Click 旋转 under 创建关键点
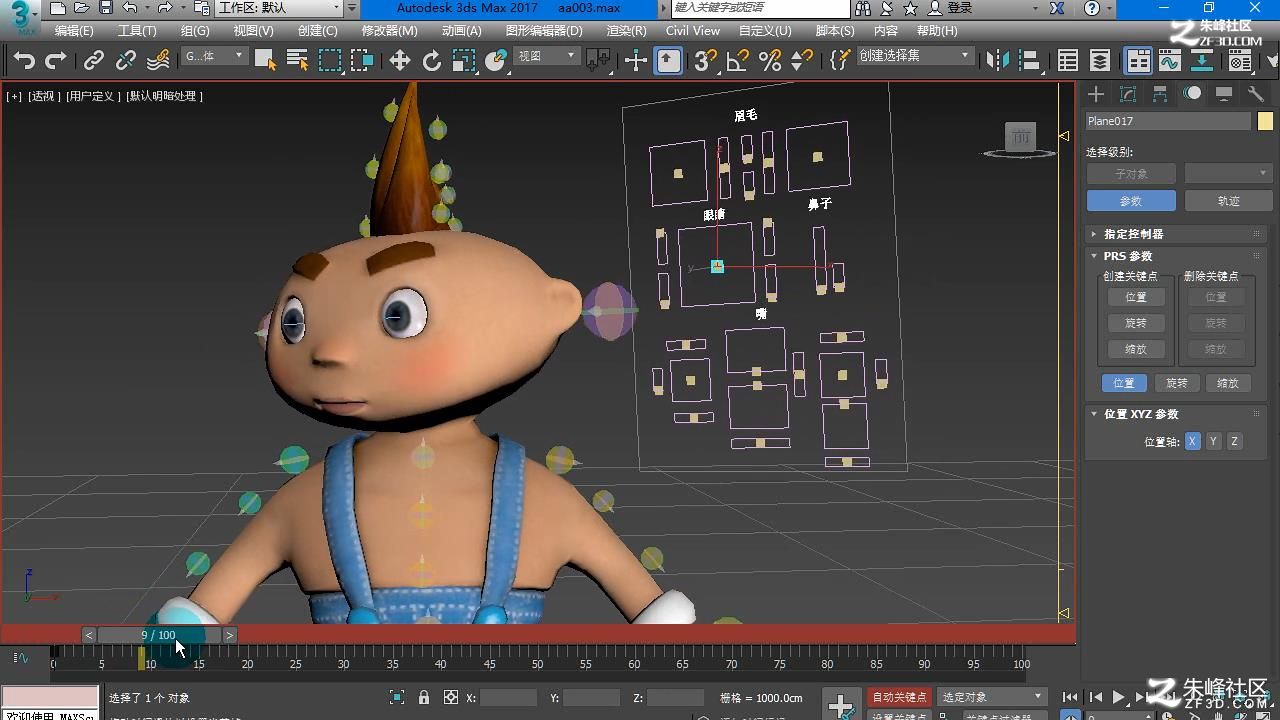Viewport: 1280px width, 720px height. (1136, 323)
